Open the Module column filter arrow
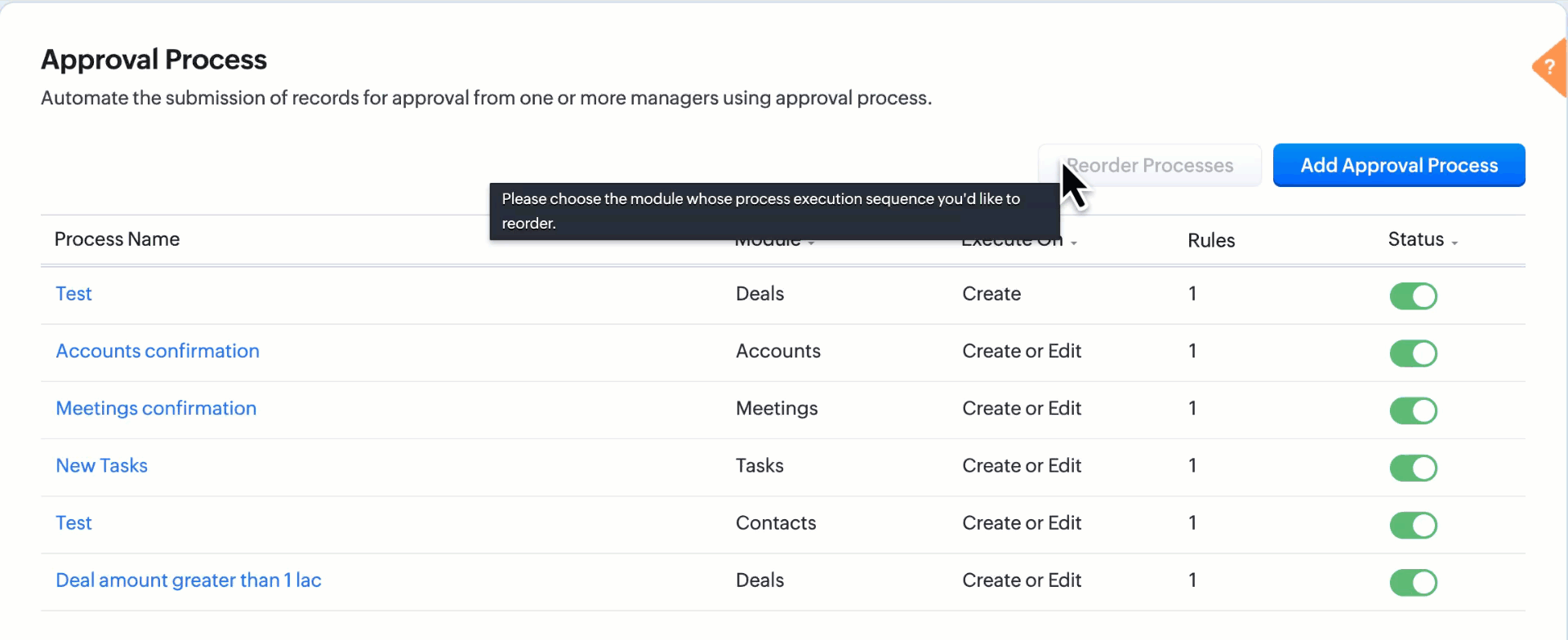 point(811,243)
